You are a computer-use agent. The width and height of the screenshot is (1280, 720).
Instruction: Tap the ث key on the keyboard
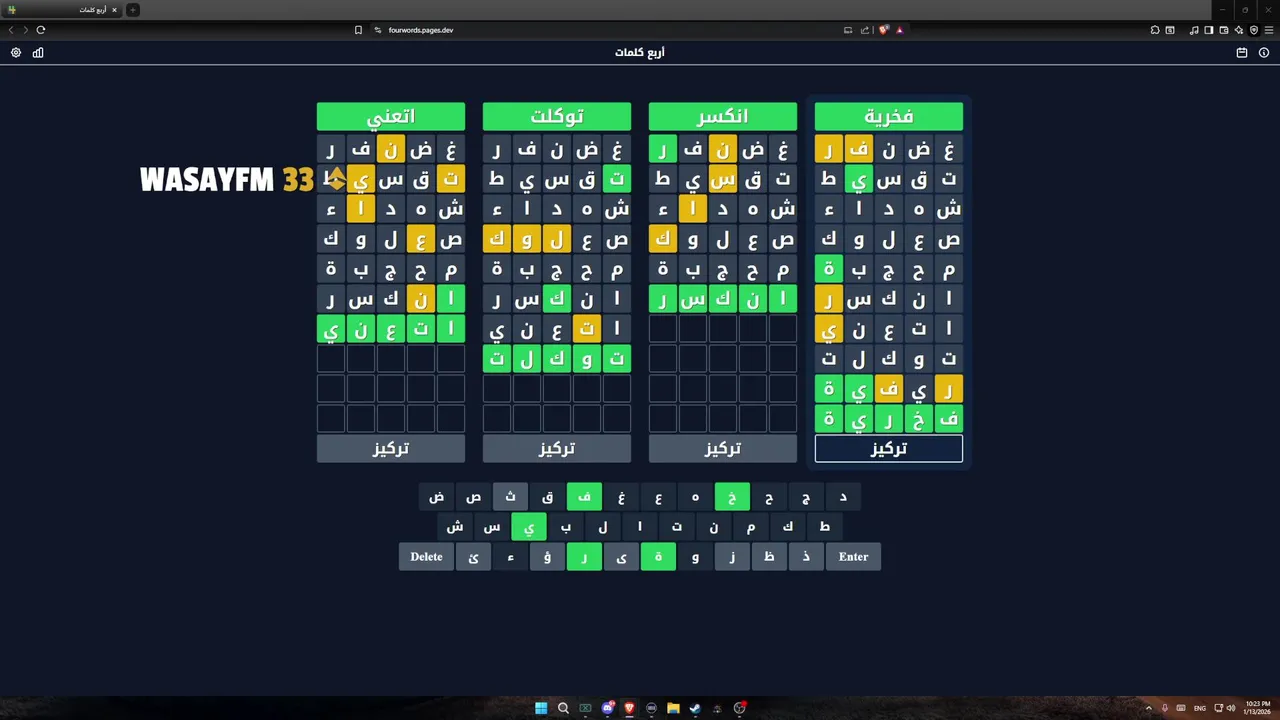pos(510,497)
